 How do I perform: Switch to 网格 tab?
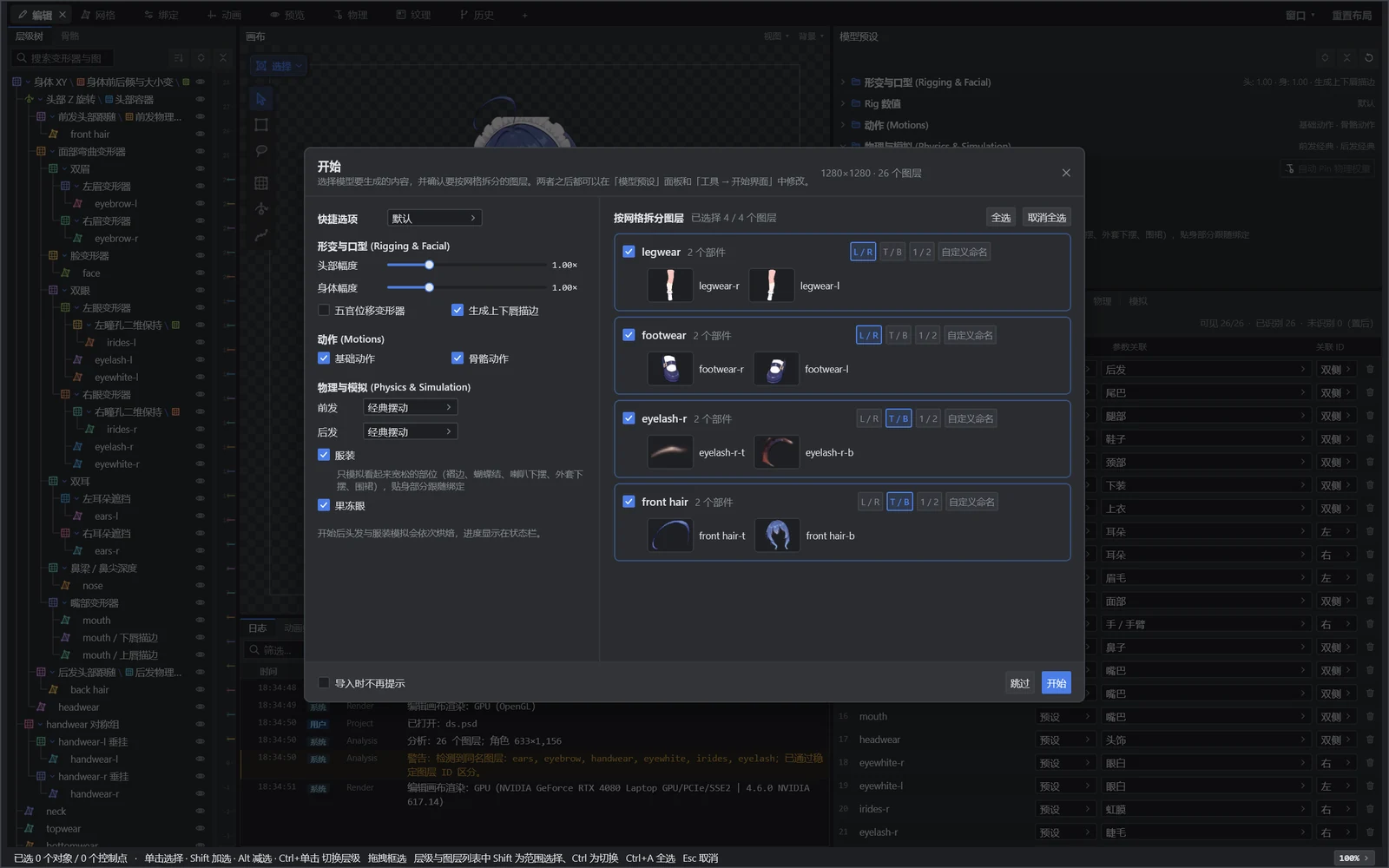click(98, 15)
